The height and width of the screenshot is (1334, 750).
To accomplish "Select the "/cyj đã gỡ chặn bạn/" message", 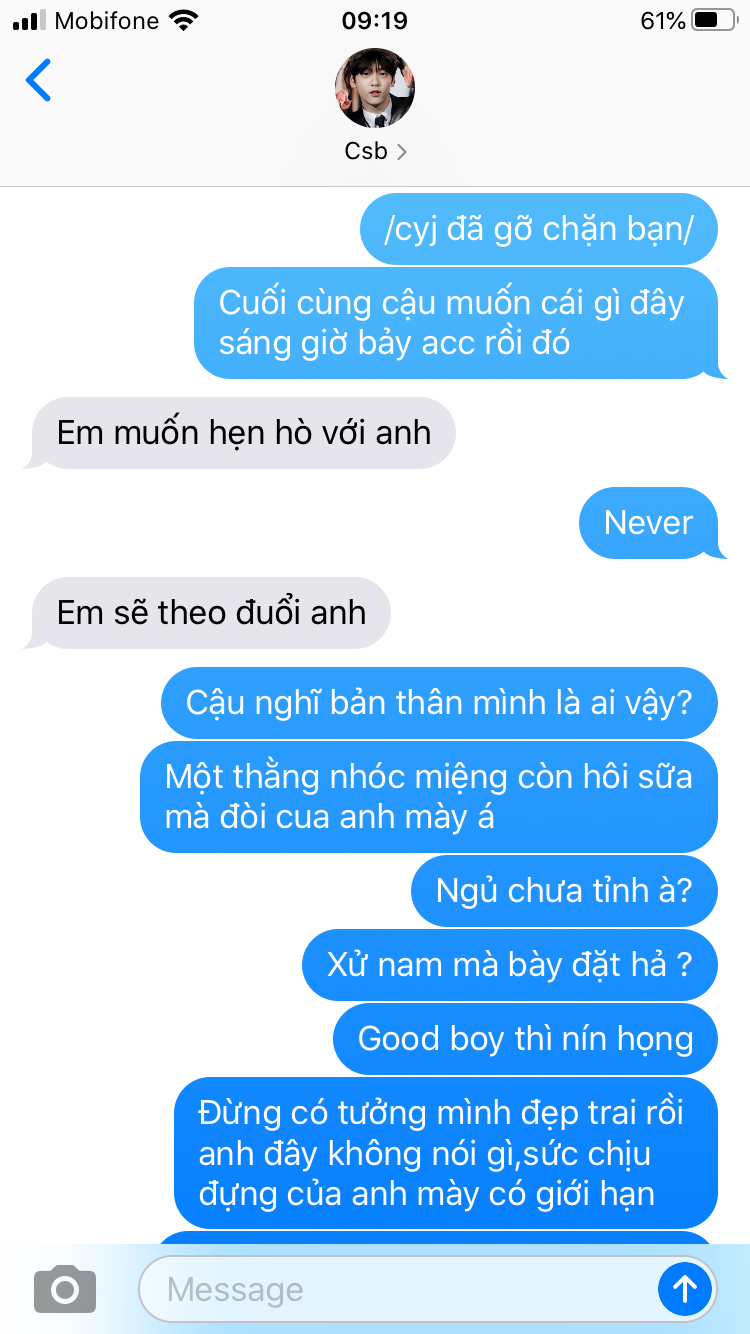I will click(539, 229).
